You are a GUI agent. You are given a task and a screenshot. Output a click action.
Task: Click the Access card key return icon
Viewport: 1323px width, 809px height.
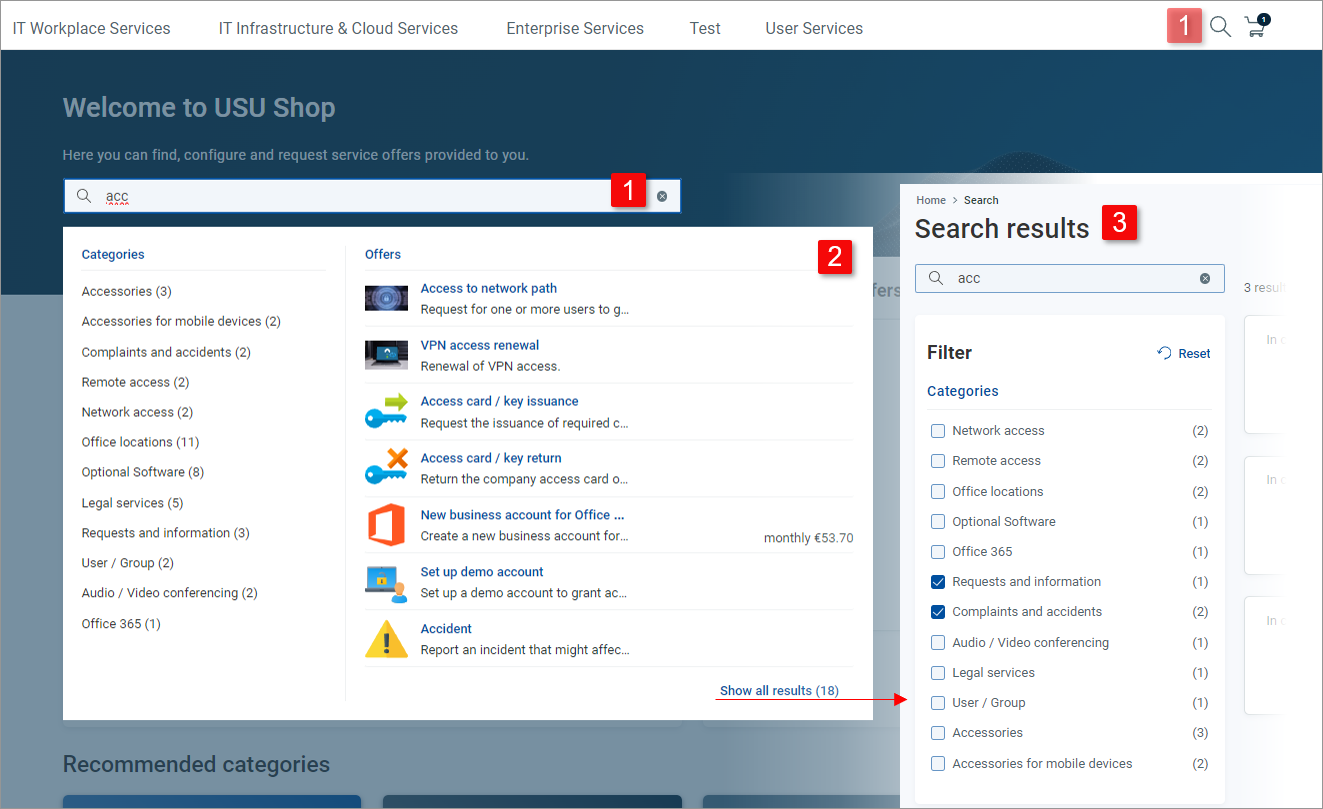[x=386, y=468]
